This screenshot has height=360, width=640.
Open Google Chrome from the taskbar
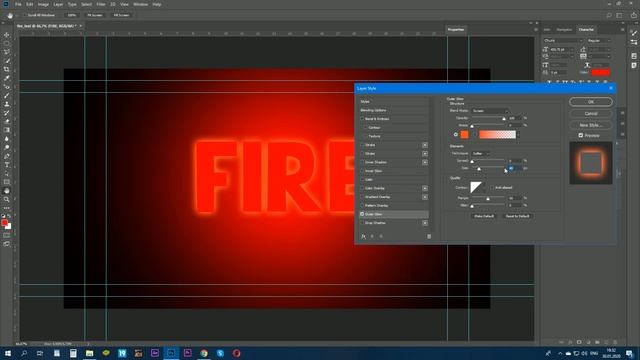tap(204, 353)
